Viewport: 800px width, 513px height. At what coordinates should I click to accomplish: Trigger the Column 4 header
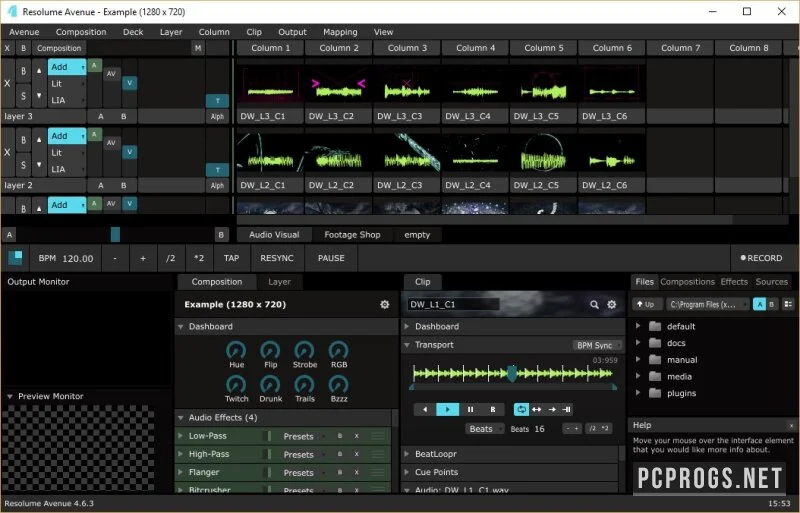point(476,48)
